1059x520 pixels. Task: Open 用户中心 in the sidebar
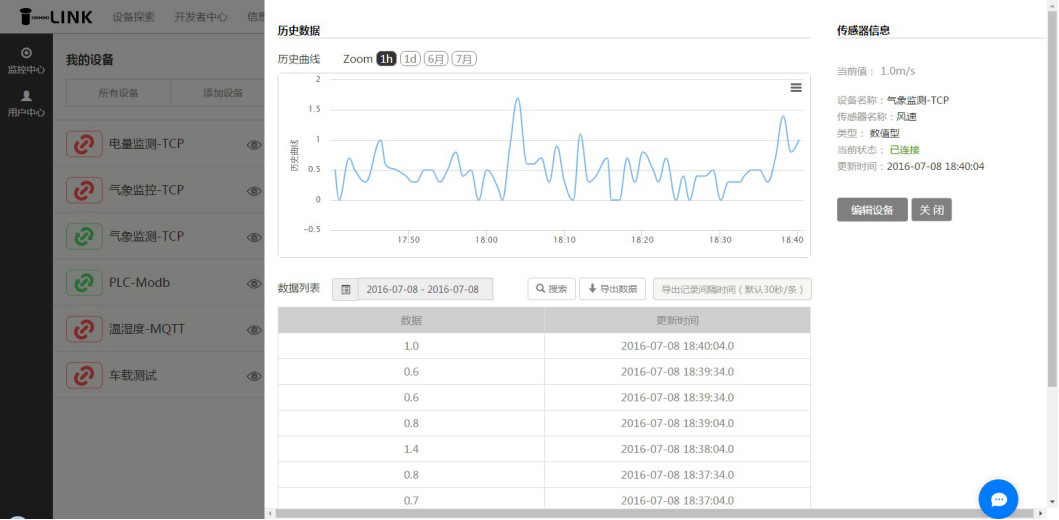26,103
